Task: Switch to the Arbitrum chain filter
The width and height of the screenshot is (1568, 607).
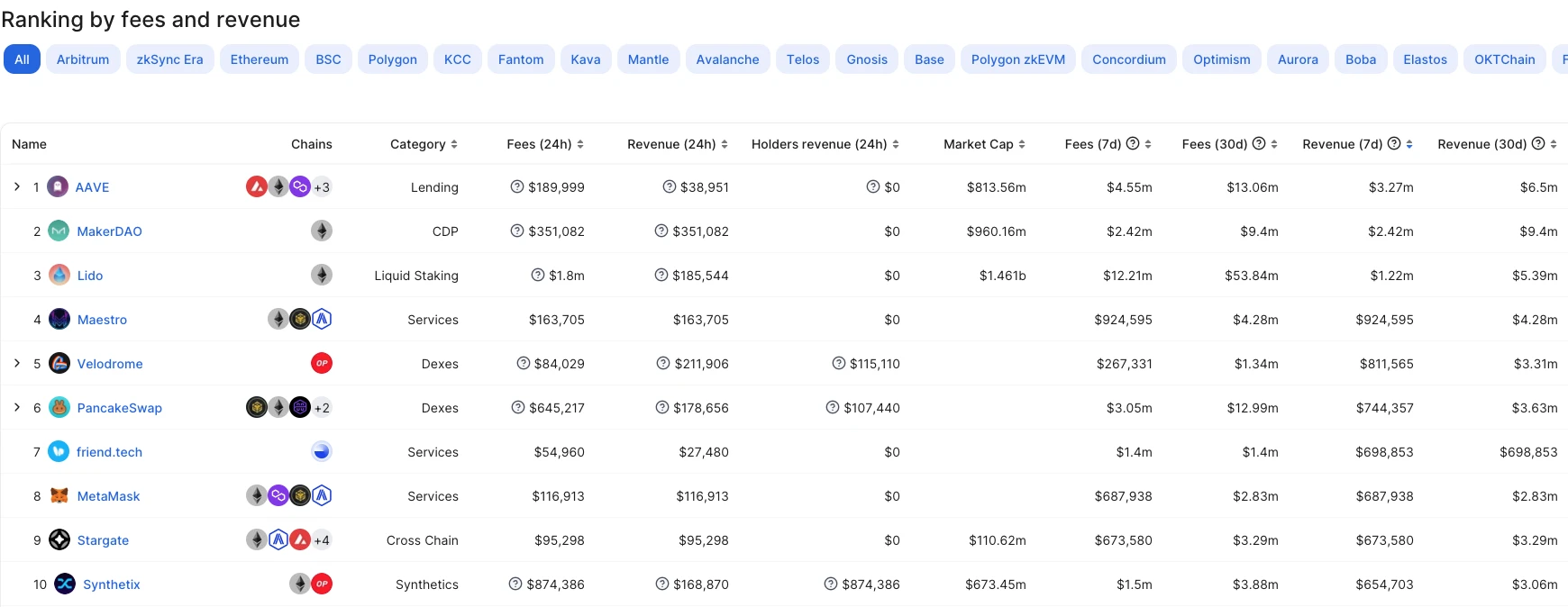Action: coord(83,59)
